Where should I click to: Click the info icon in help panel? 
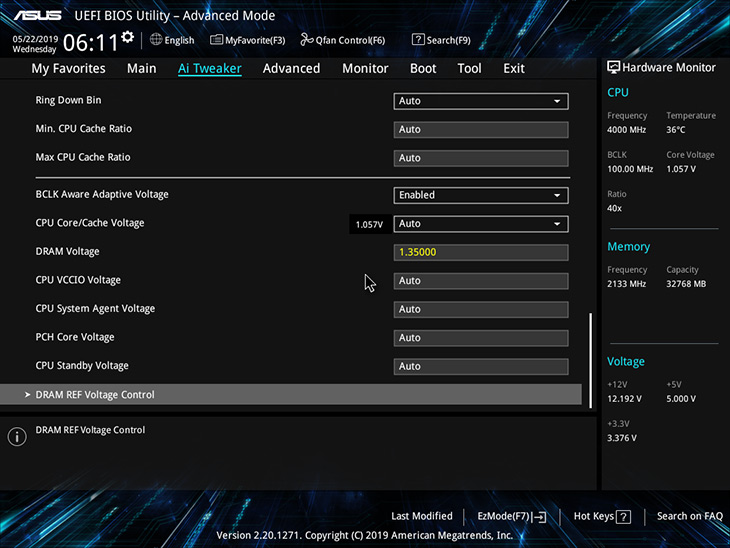coord(17,437)
